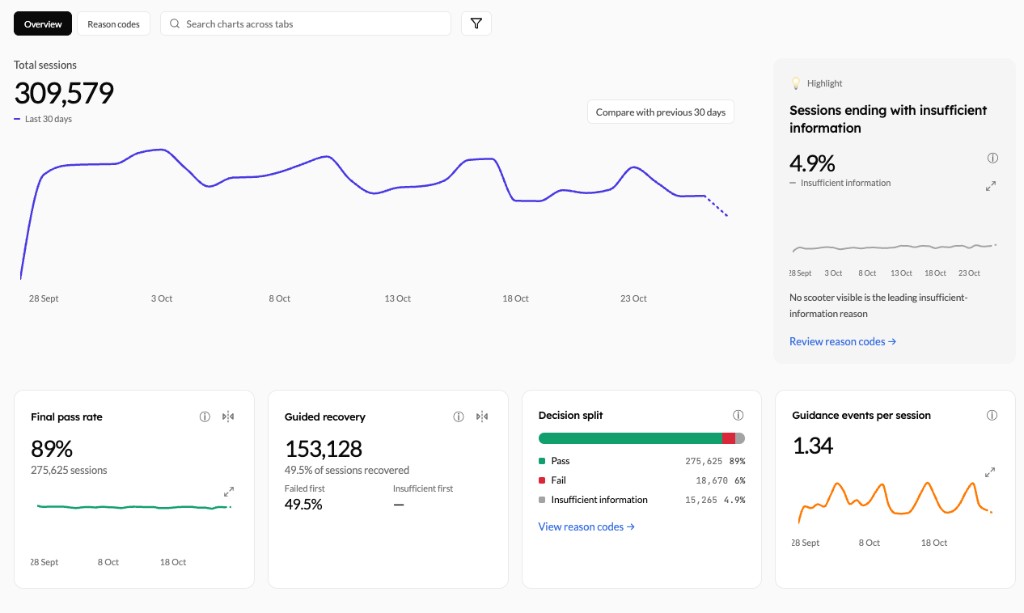Click the 153,128 guided recovery value
Screen dimensions: 1024x613
click(323, 448)
